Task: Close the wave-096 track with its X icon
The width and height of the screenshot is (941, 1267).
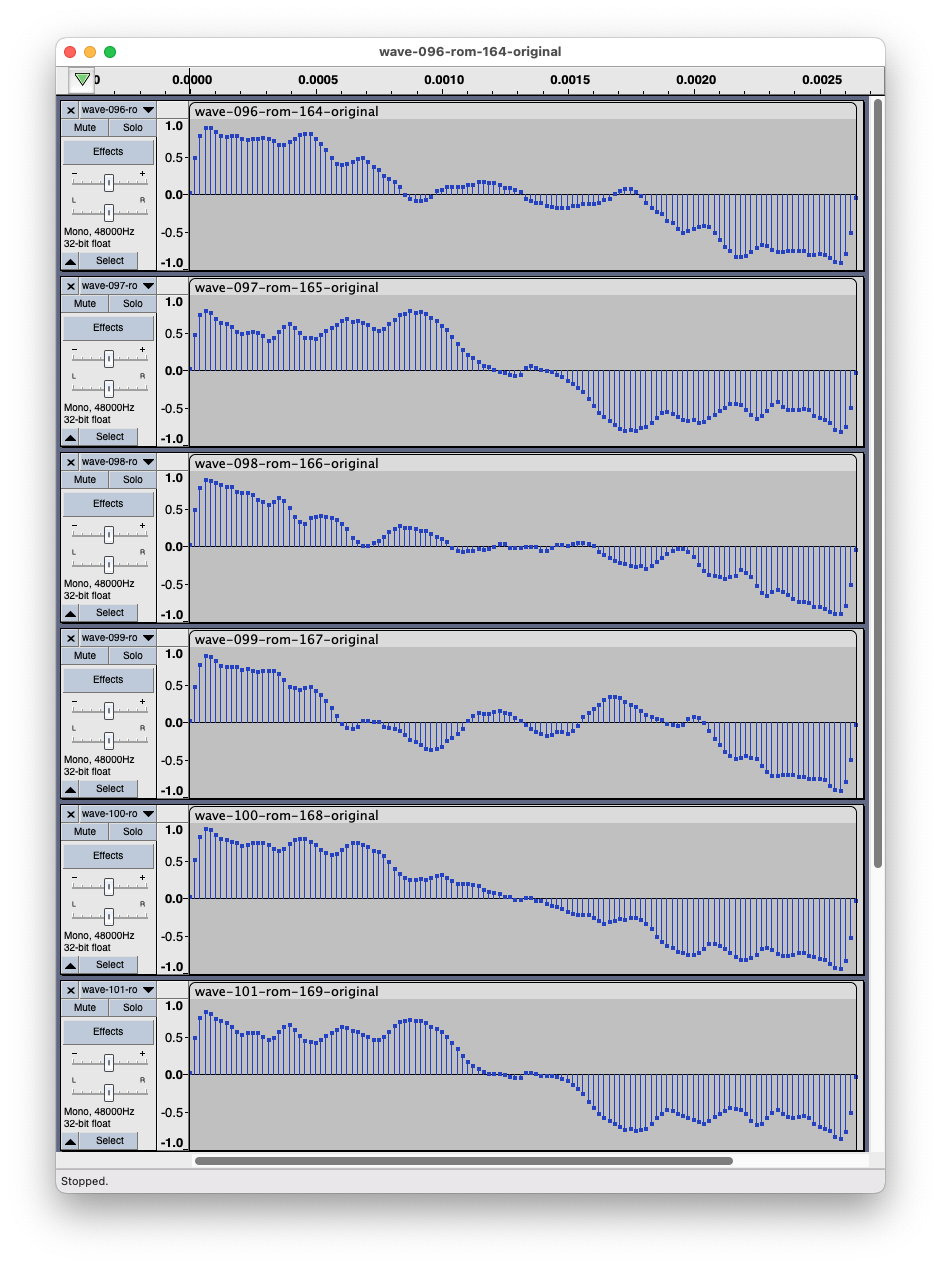Action: [x=71, y=110]
